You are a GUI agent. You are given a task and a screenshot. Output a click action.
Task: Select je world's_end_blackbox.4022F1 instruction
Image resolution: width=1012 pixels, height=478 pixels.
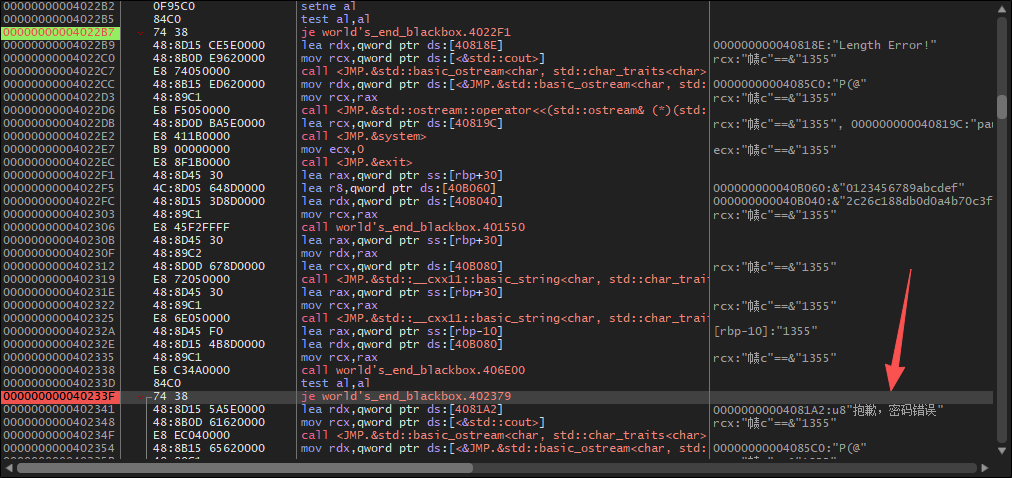click(394, 32)
